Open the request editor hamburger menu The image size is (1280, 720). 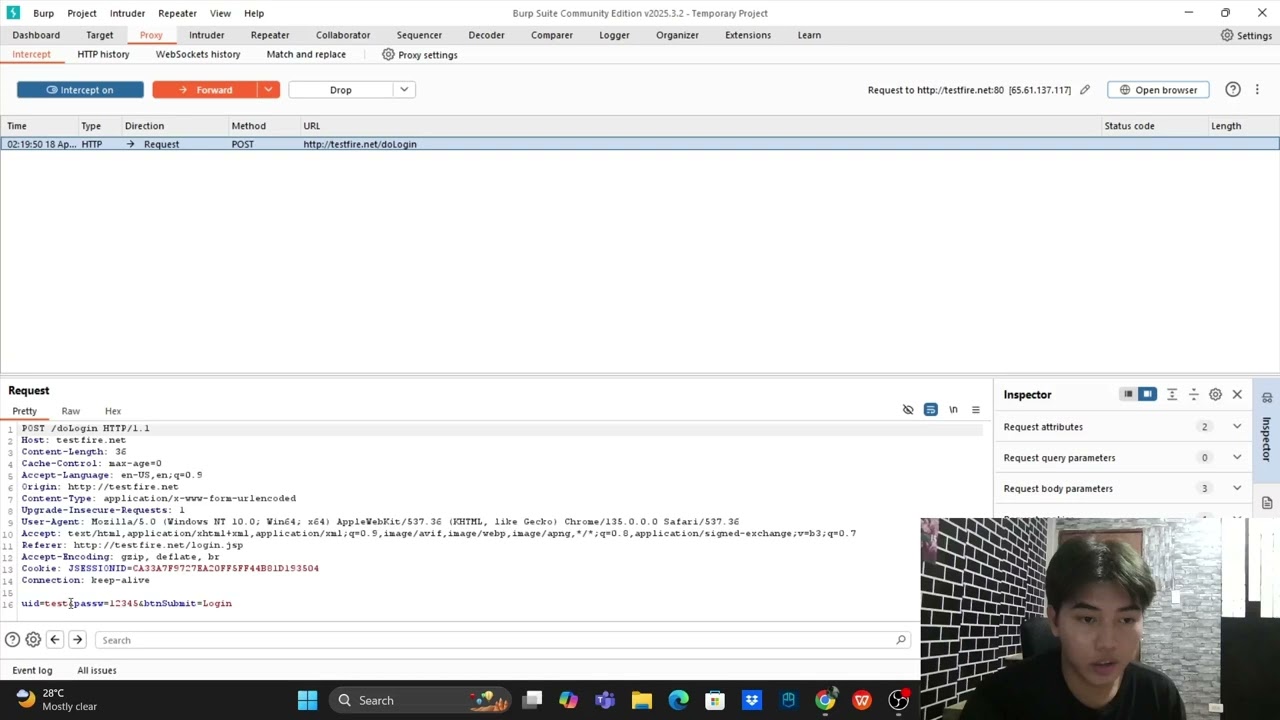(976, 410)
